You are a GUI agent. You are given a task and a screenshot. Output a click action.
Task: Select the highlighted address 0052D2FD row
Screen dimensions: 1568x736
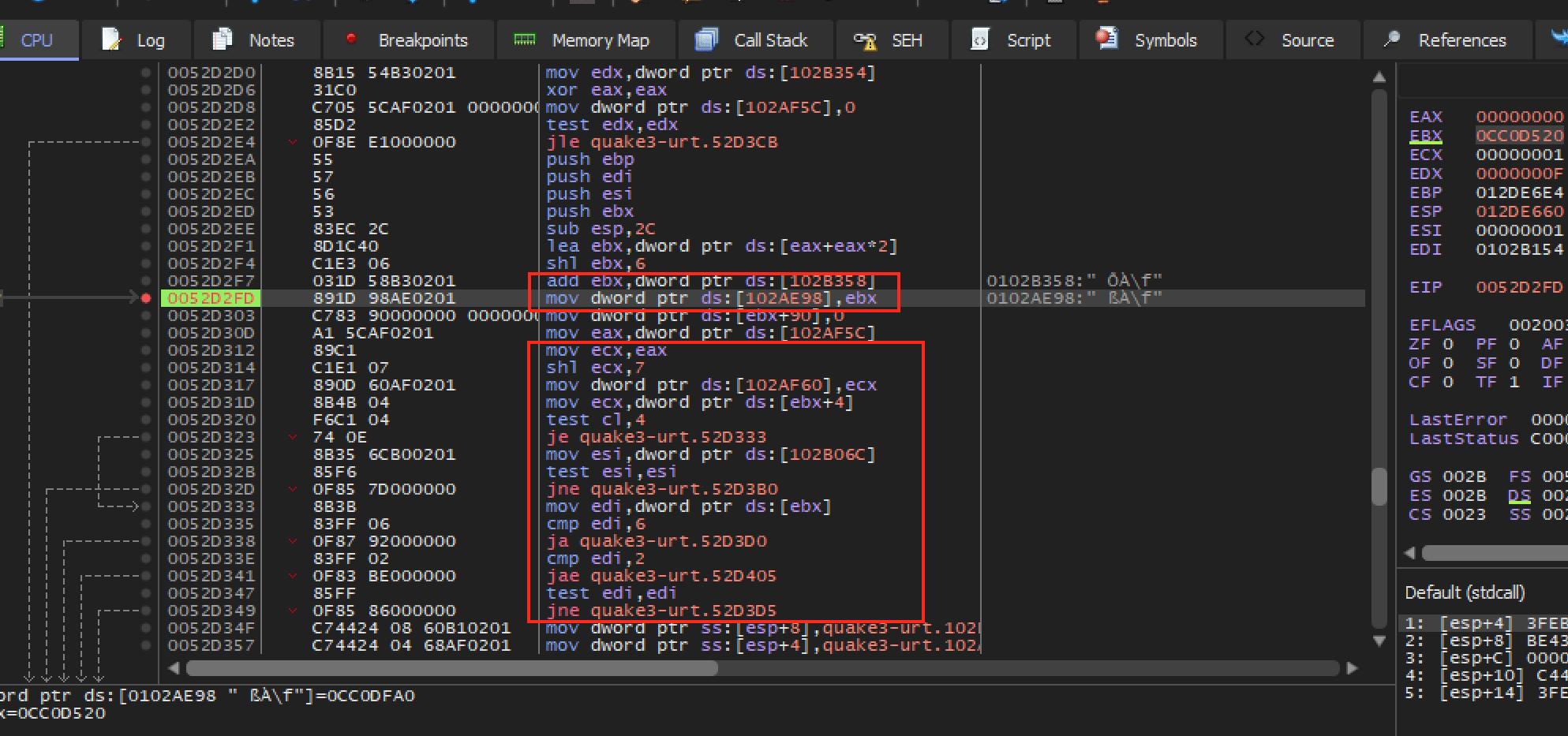point(211,298)
